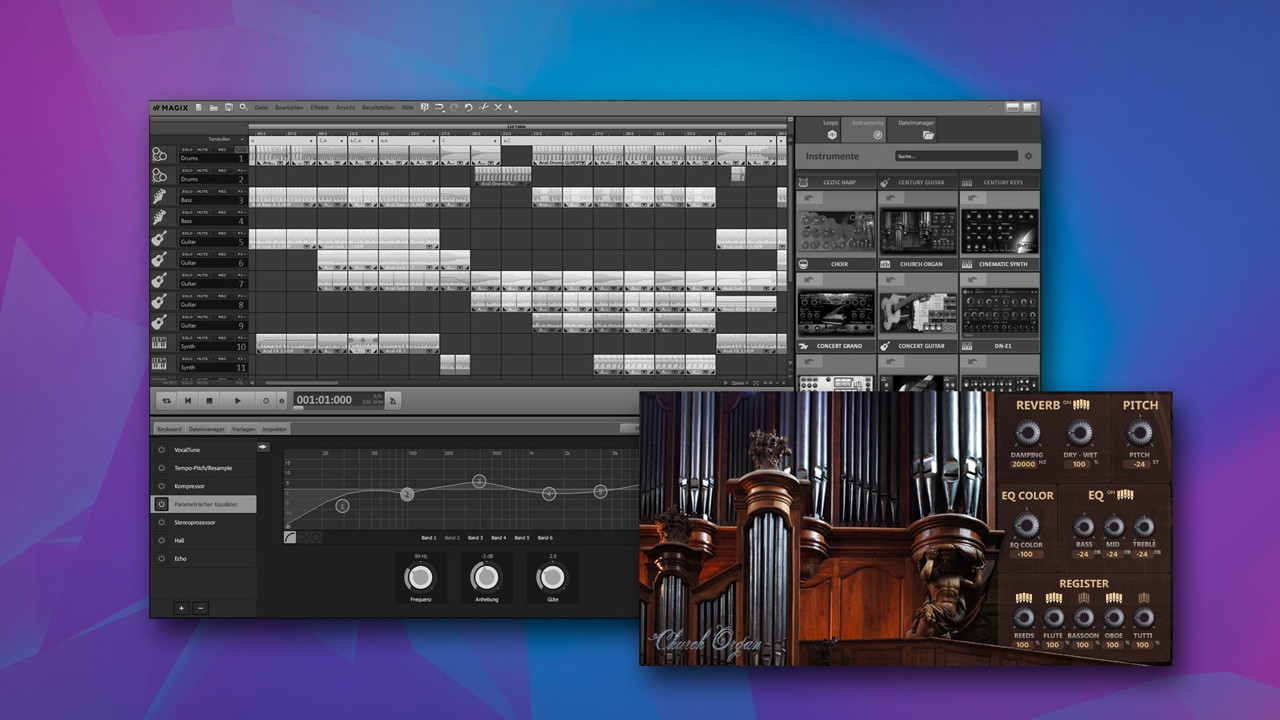Click the arrow button beside the VocalTune row
The width and height of the screenshot is (1280, 720).
(x=263, y=447)
